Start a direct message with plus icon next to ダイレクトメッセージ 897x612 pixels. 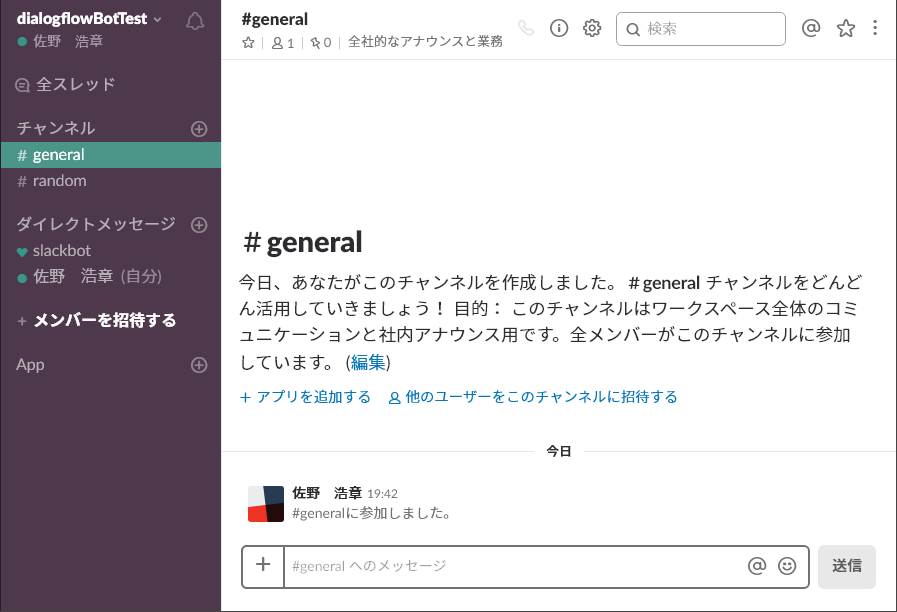[x=199, y=225]
